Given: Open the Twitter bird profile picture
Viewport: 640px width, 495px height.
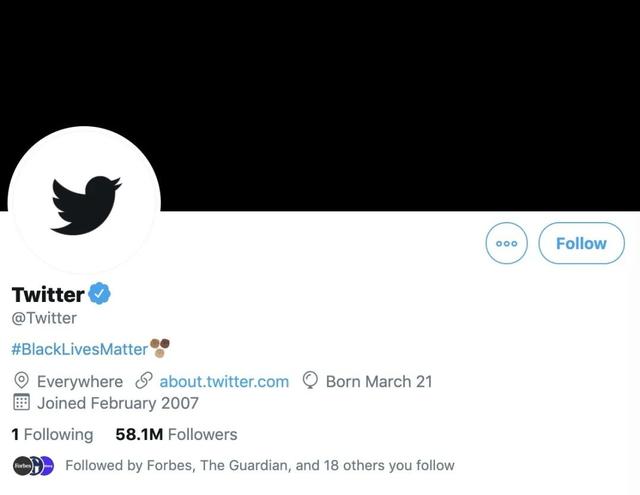Looking at the screenshot, I should pos(84,200).
